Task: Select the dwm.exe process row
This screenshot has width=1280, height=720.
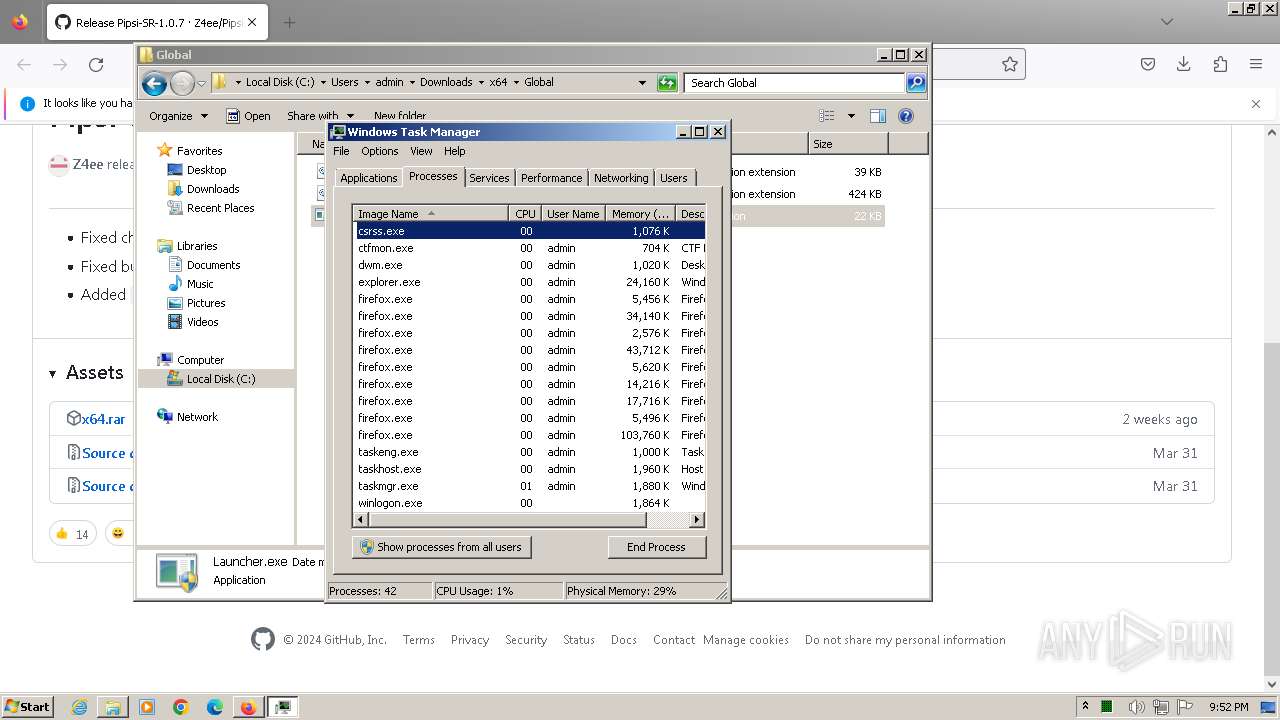Action: (530, 265)
